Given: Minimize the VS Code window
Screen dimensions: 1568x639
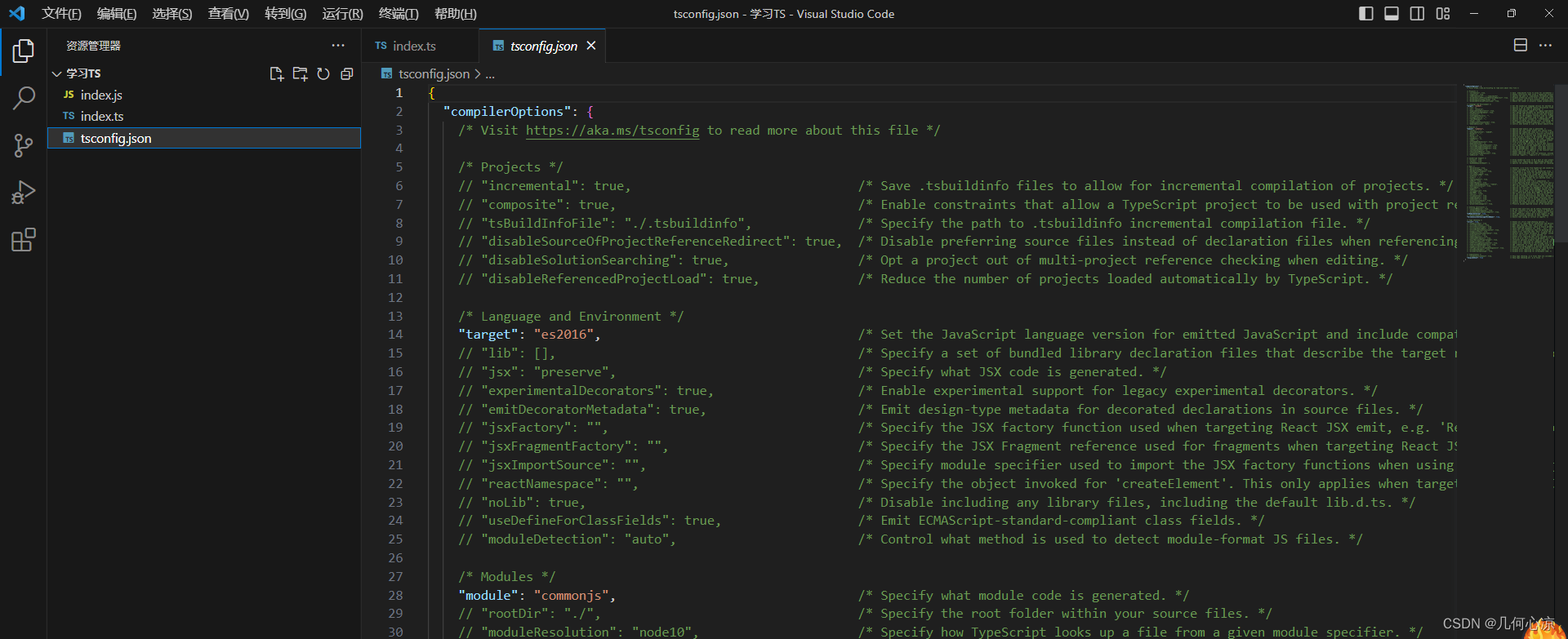Looking at the screenshot, I should [x=1473, y=14].
